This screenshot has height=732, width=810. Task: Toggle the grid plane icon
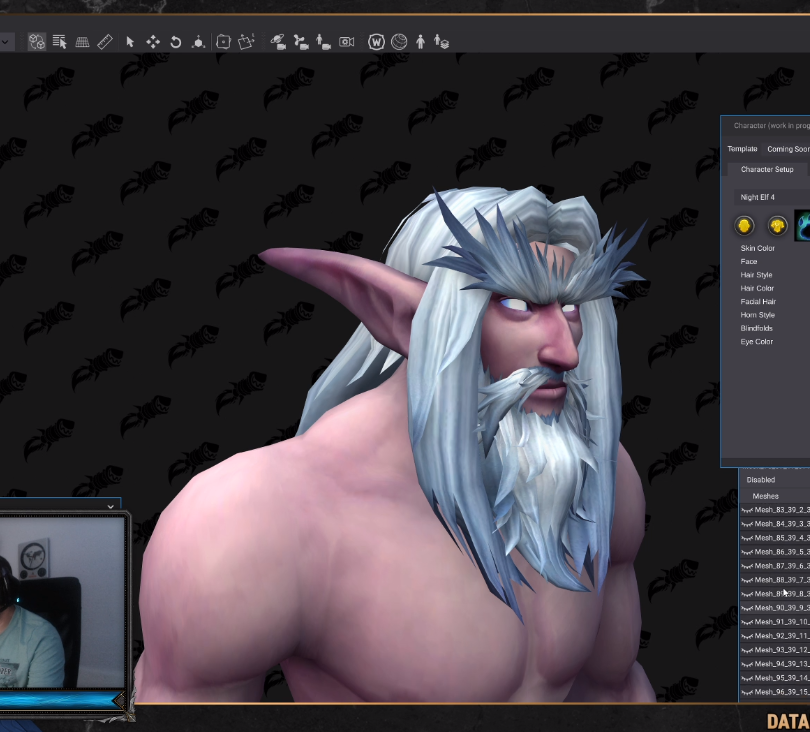pyautogui.click(x=82, y=42)
